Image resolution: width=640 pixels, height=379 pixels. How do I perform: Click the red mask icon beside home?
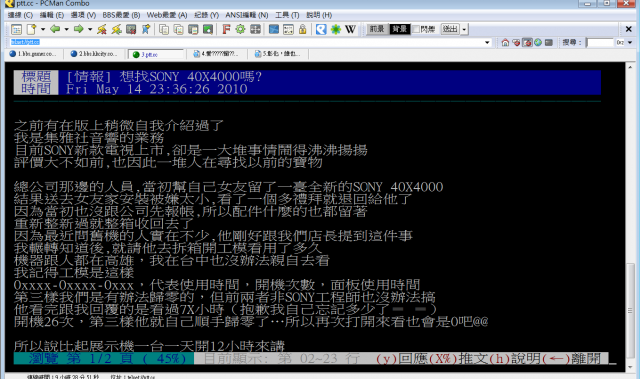pos(516,42)
